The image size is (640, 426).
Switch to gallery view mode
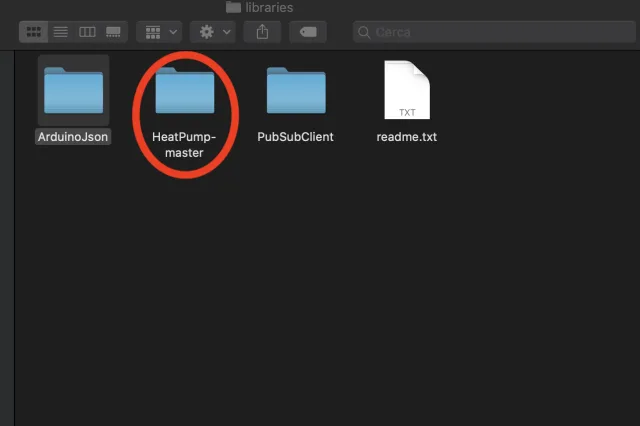[x=114, y=32]
